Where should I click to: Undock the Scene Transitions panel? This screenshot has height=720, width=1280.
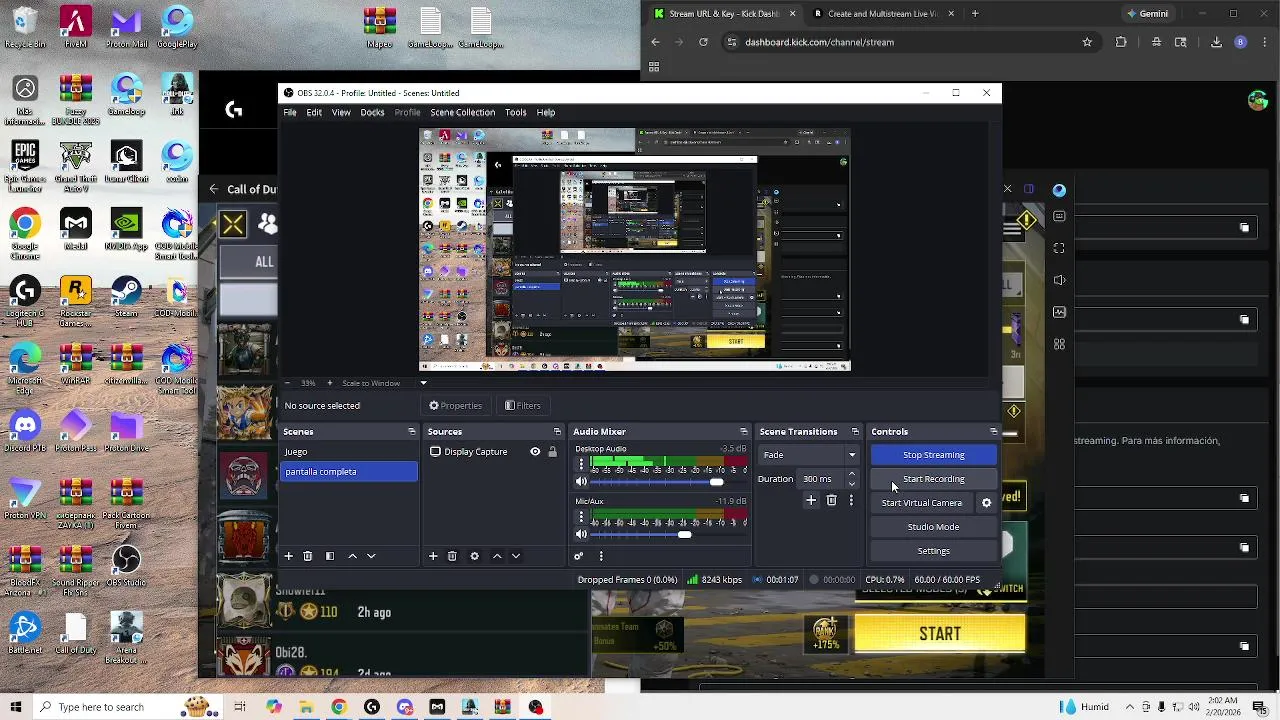(x=854, y=432)
